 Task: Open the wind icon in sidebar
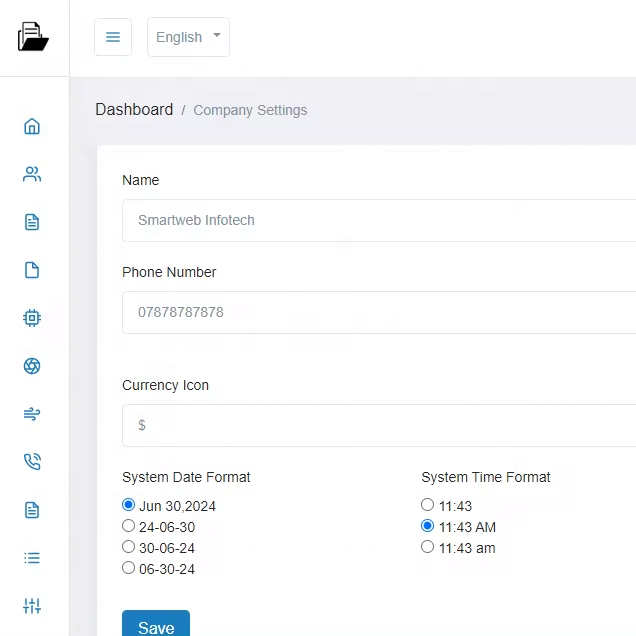coord(32,414)
